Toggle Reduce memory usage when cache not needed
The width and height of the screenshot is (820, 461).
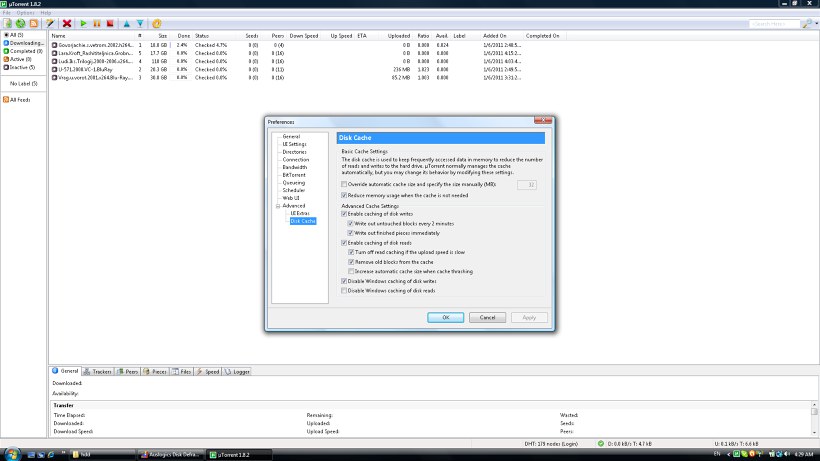point(345,195)
